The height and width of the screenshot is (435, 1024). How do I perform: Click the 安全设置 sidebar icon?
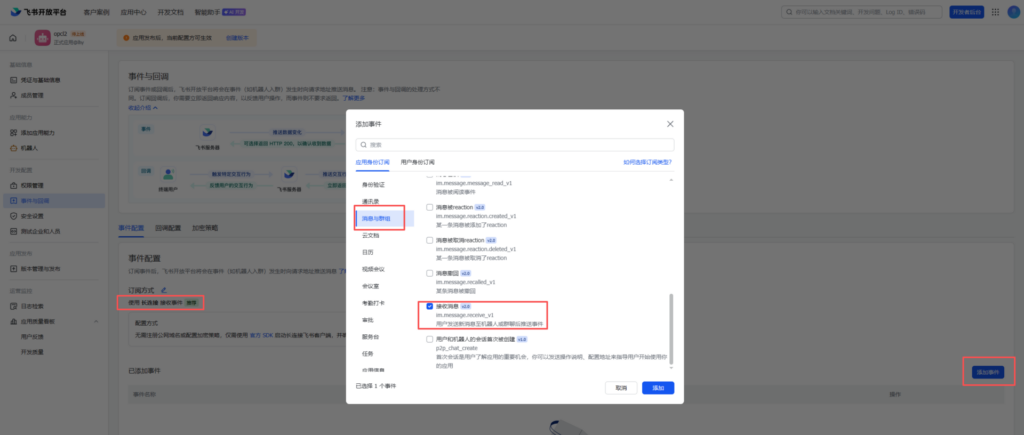coord(13,215)
